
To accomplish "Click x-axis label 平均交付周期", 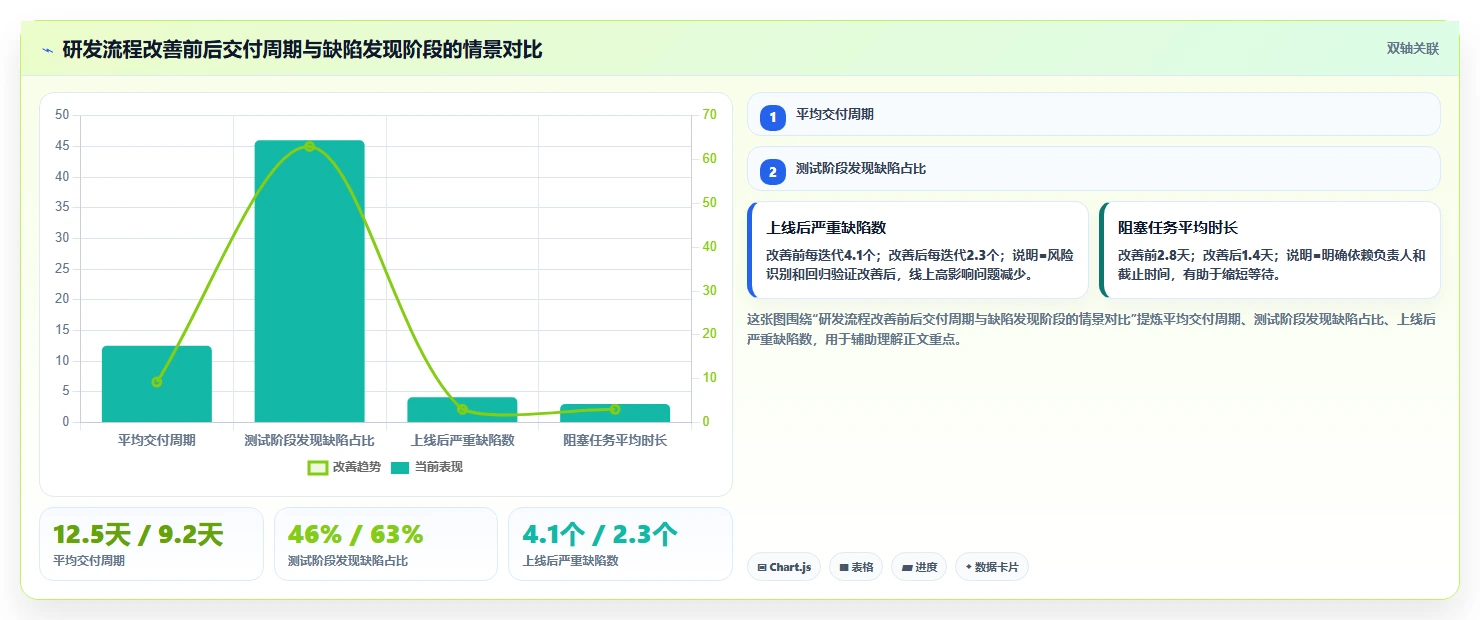I will 157,440.
